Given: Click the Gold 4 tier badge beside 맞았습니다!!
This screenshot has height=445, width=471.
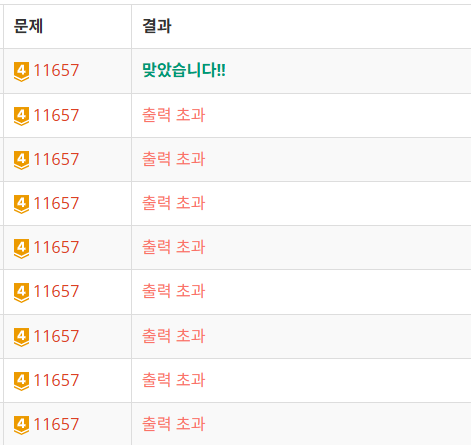Looking at the screenshot, I should 21,71.
